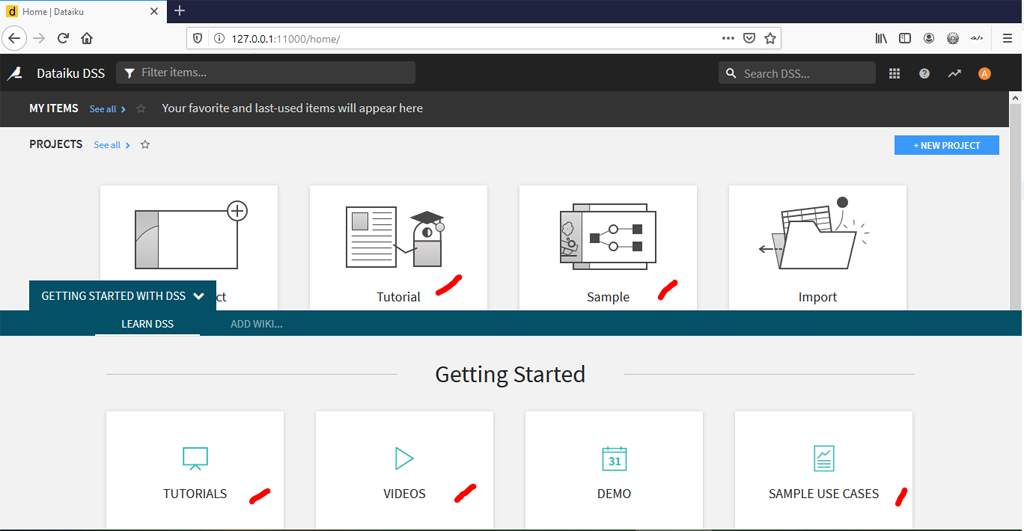Click the + New Project button
Screen dimensions: 1024x531
tap(947, 145)
